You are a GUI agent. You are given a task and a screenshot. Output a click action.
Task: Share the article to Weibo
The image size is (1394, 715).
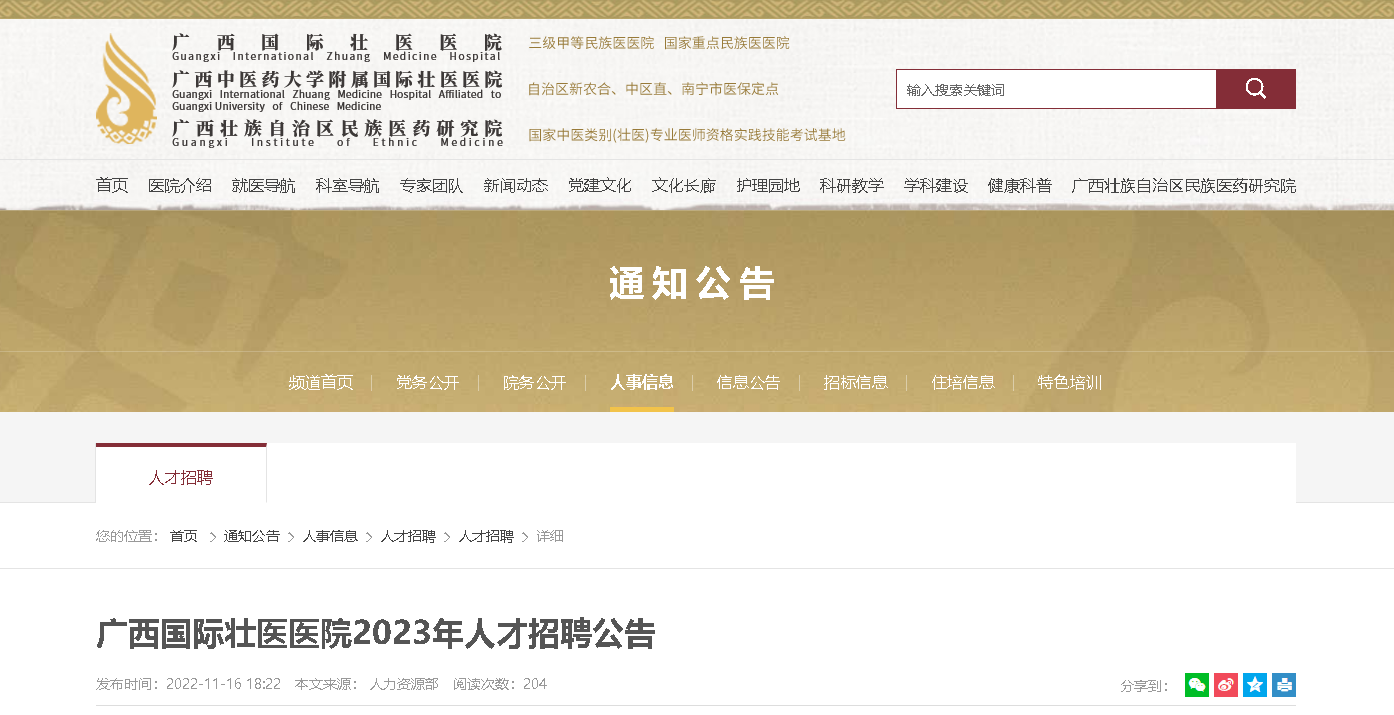point(1226,685)
